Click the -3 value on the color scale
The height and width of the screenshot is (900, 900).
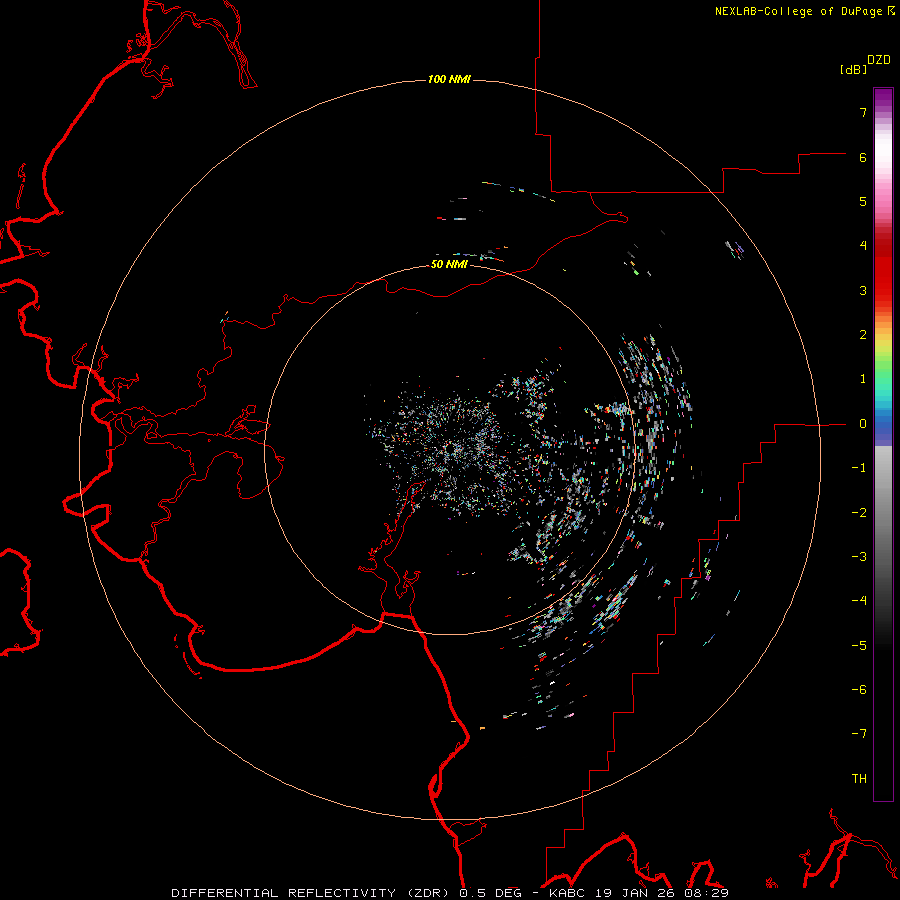(859, 557)
